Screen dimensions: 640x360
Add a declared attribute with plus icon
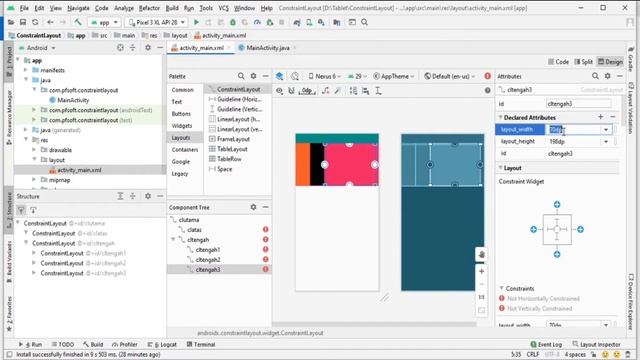600,117
